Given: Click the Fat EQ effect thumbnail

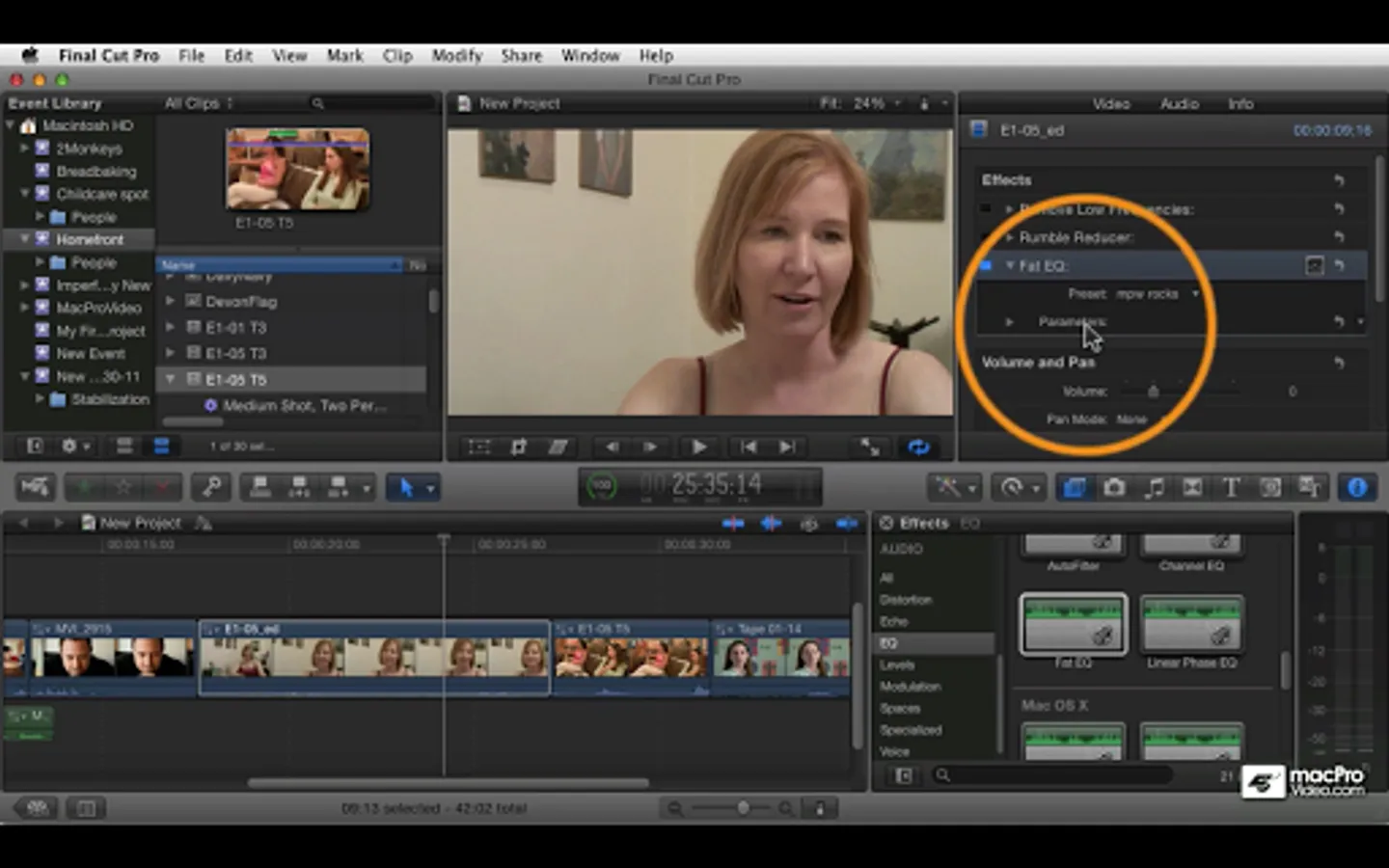Looking at the screenshot, I should pyautogui.click(x=1073, y=624).
